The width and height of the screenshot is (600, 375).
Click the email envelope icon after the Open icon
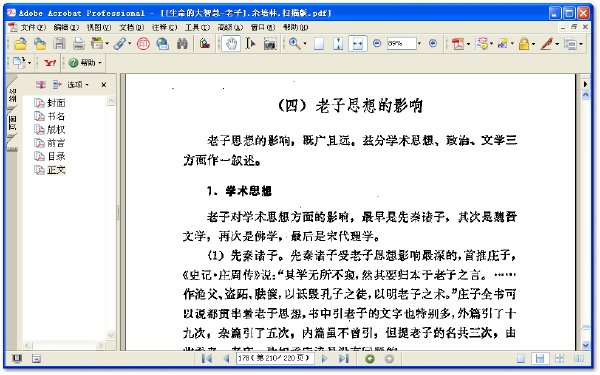pos(40,44)
